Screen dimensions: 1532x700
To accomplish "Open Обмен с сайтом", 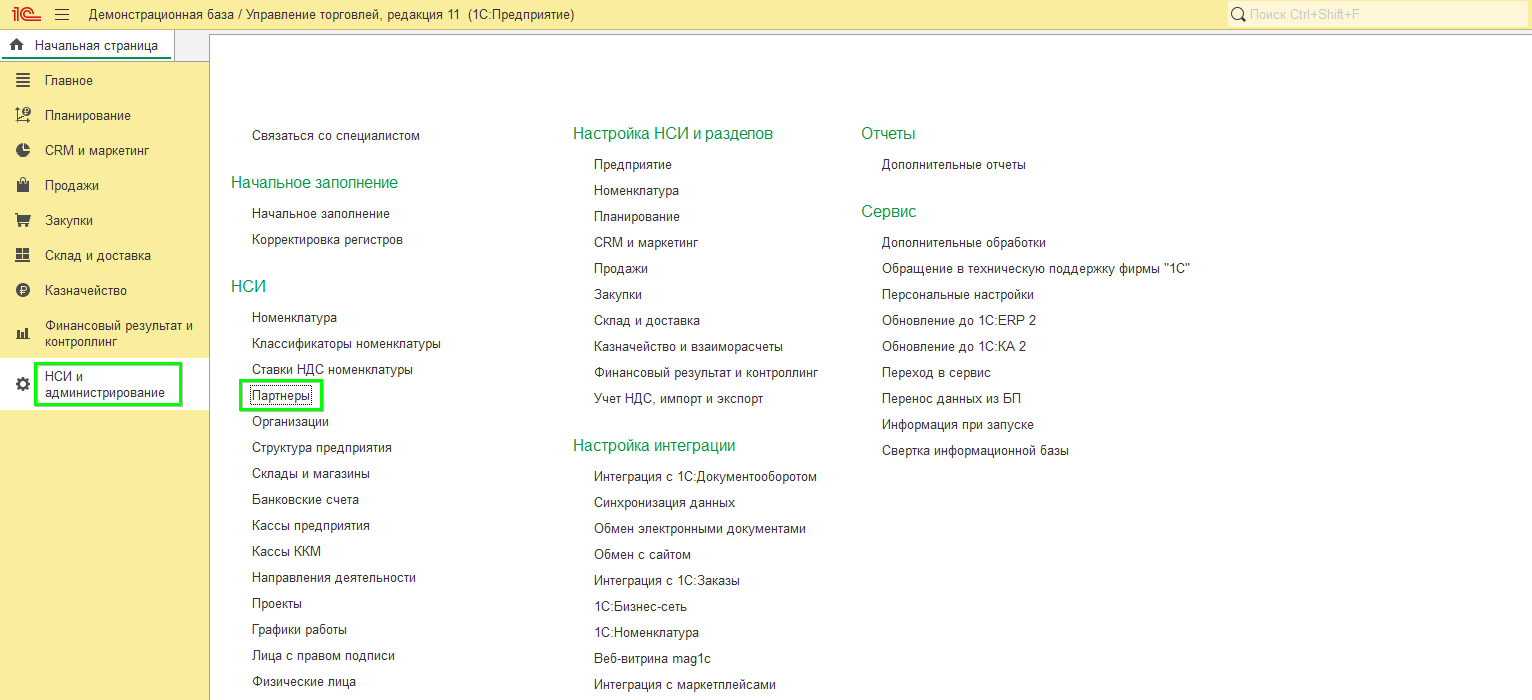I will [642, 554].
